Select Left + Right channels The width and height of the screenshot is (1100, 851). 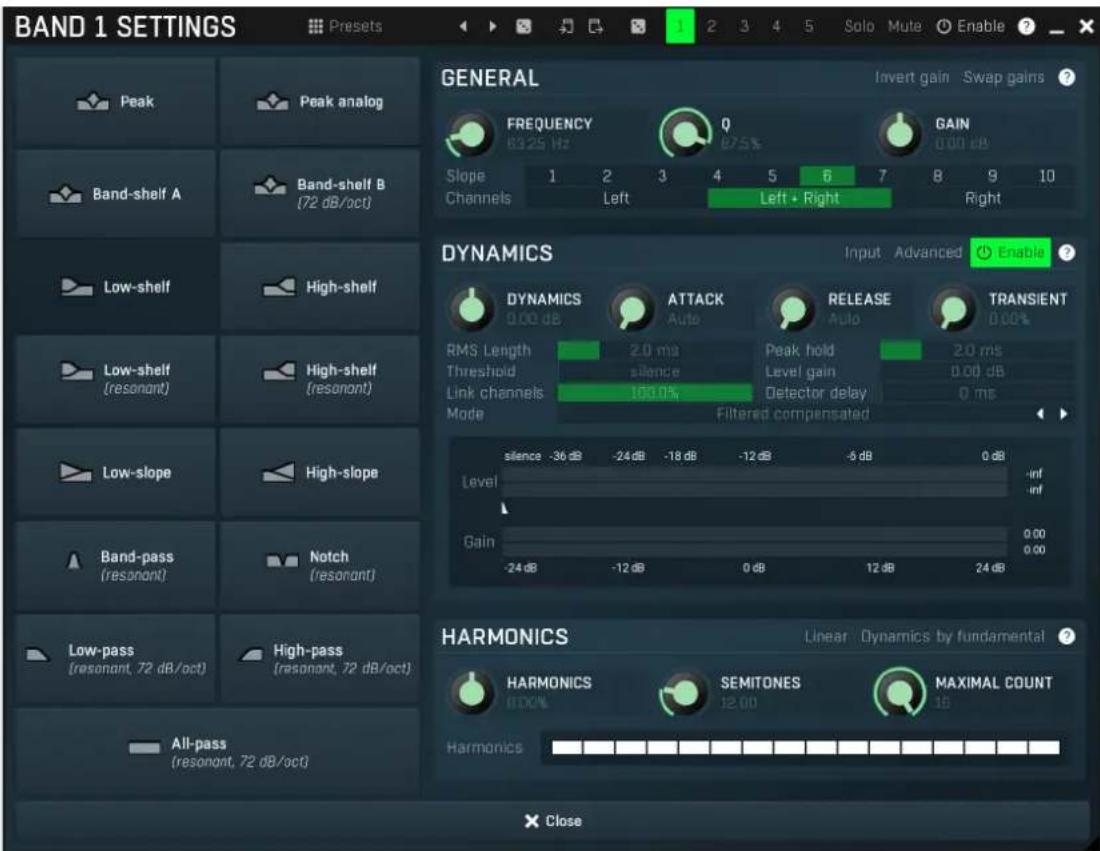point(799,199)
